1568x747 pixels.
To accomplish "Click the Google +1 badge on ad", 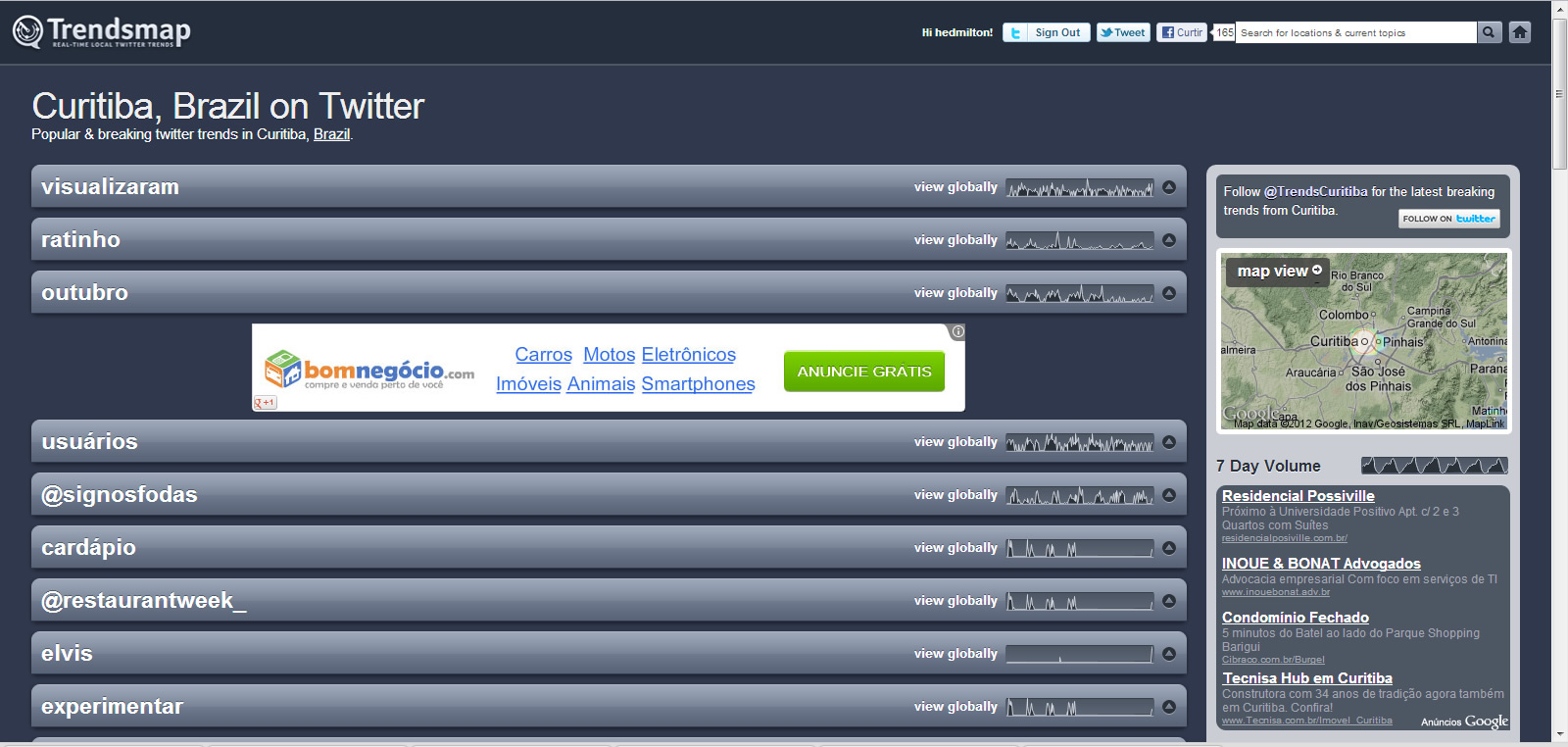I will pyautogui.click(x=265, y=403).
